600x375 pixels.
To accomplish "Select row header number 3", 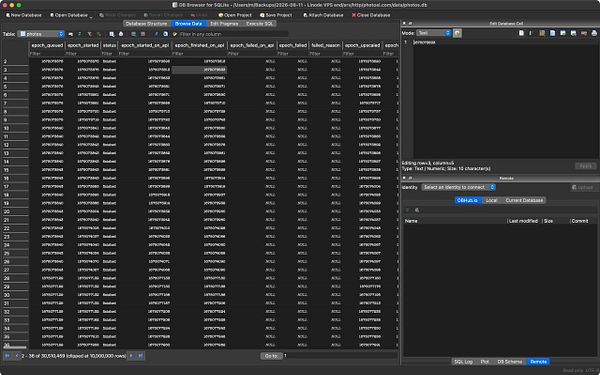I will coord(15,70).
